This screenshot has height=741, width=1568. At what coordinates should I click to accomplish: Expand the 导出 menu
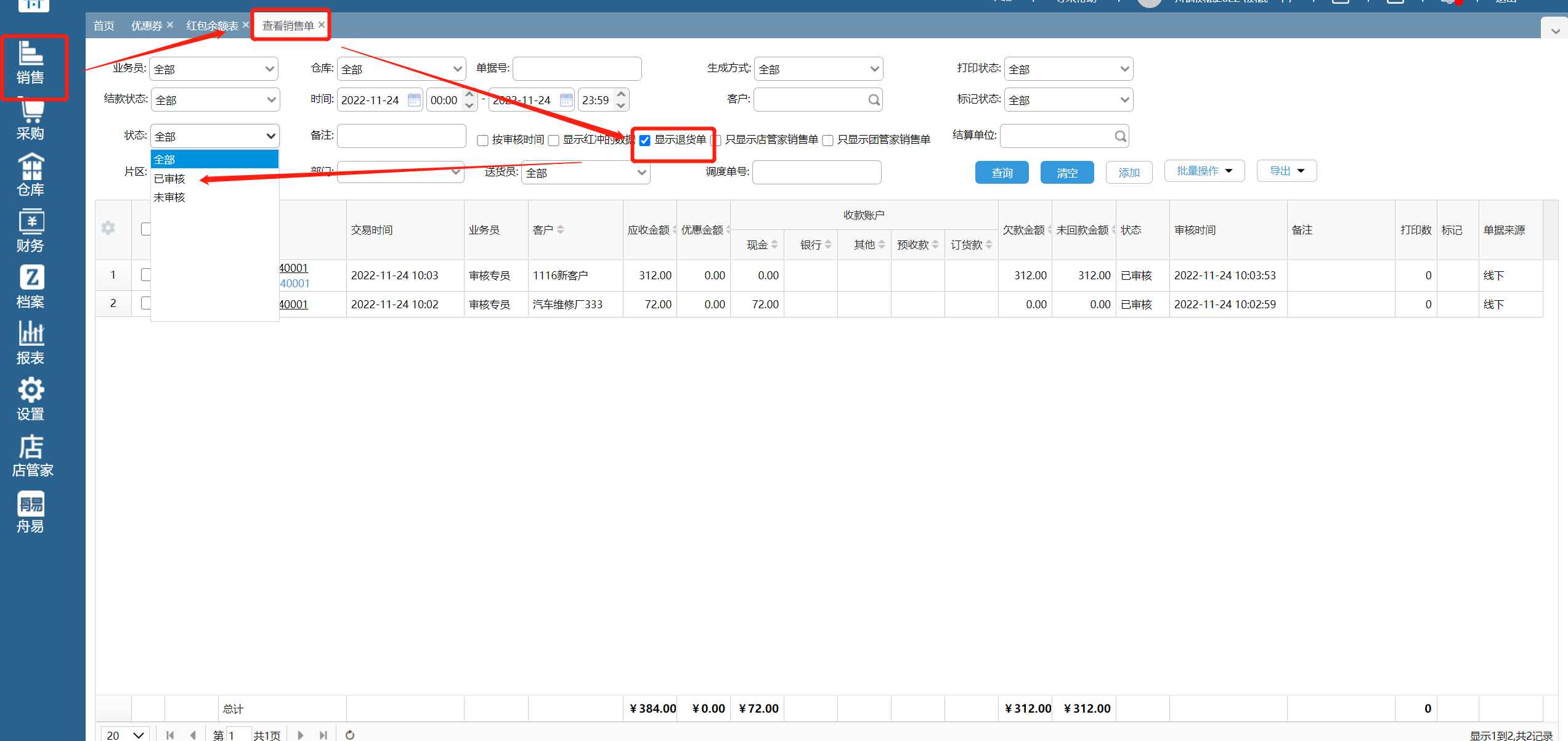pos(1287,171)
